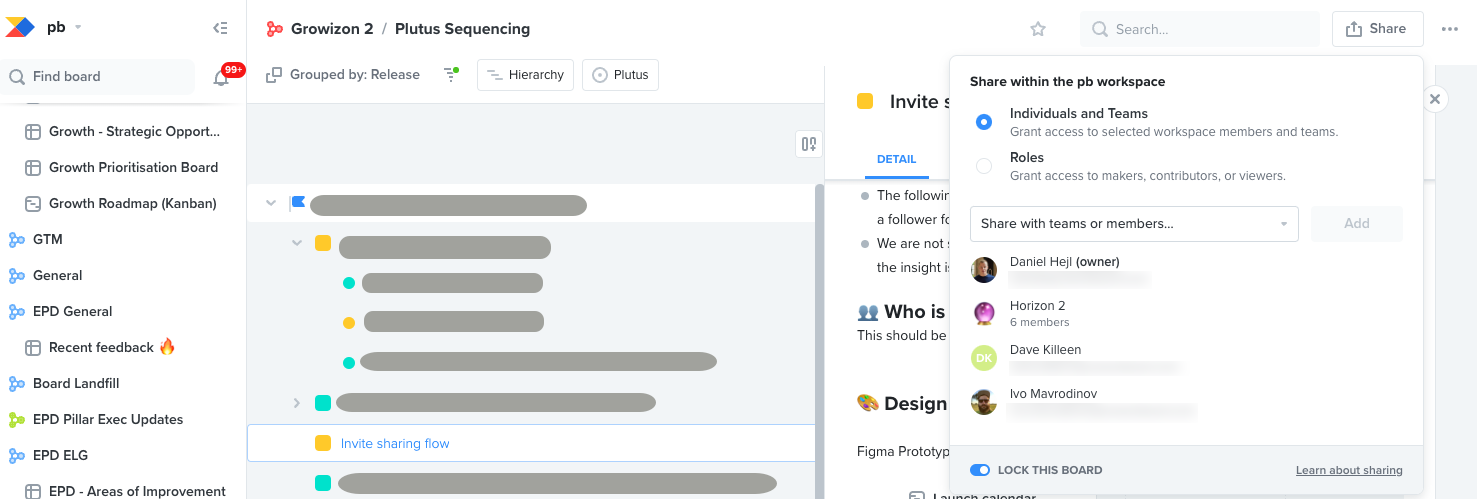Open Growth - Strategic Opport... board
The height and width of the screenshot is (499, 1477).
134,131
